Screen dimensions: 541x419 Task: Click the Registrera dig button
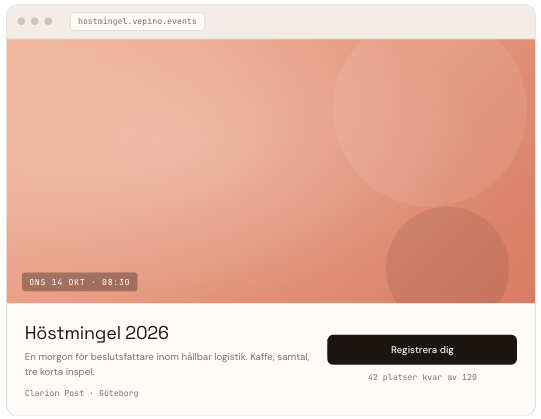[x=422, y=350]
